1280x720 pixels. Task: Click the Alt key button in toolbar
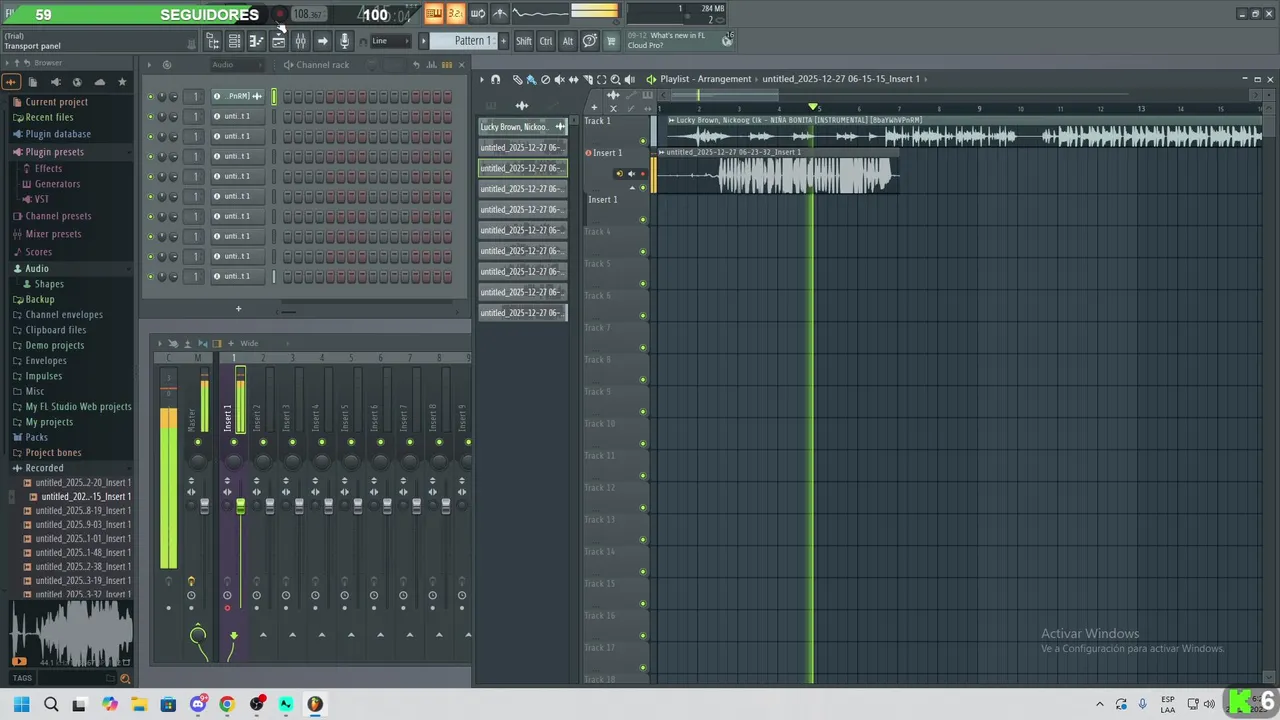pyautogui.click(x=568, y=41)
